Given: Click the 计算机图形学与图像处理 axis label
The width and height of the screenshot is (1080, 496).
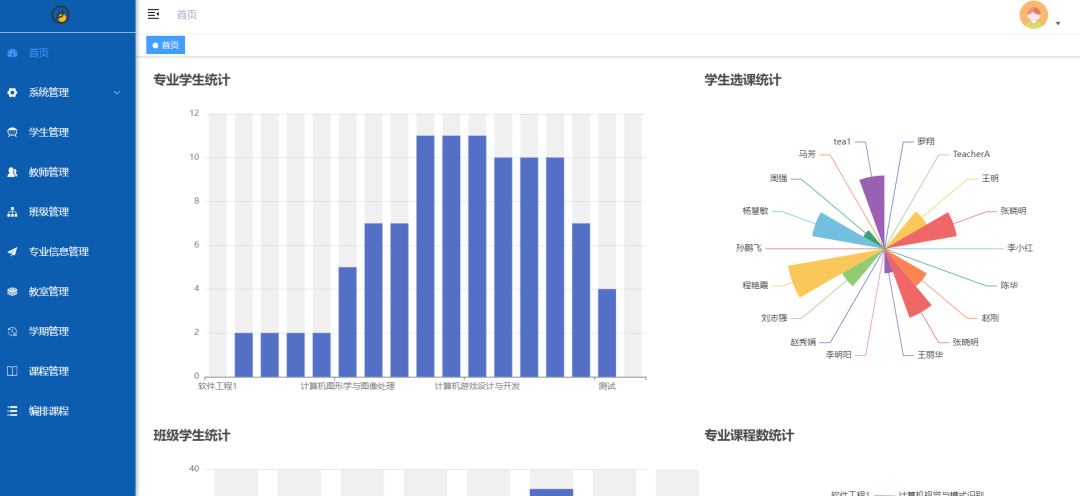Looking at the screenshot, I should (x=348, y=386).
